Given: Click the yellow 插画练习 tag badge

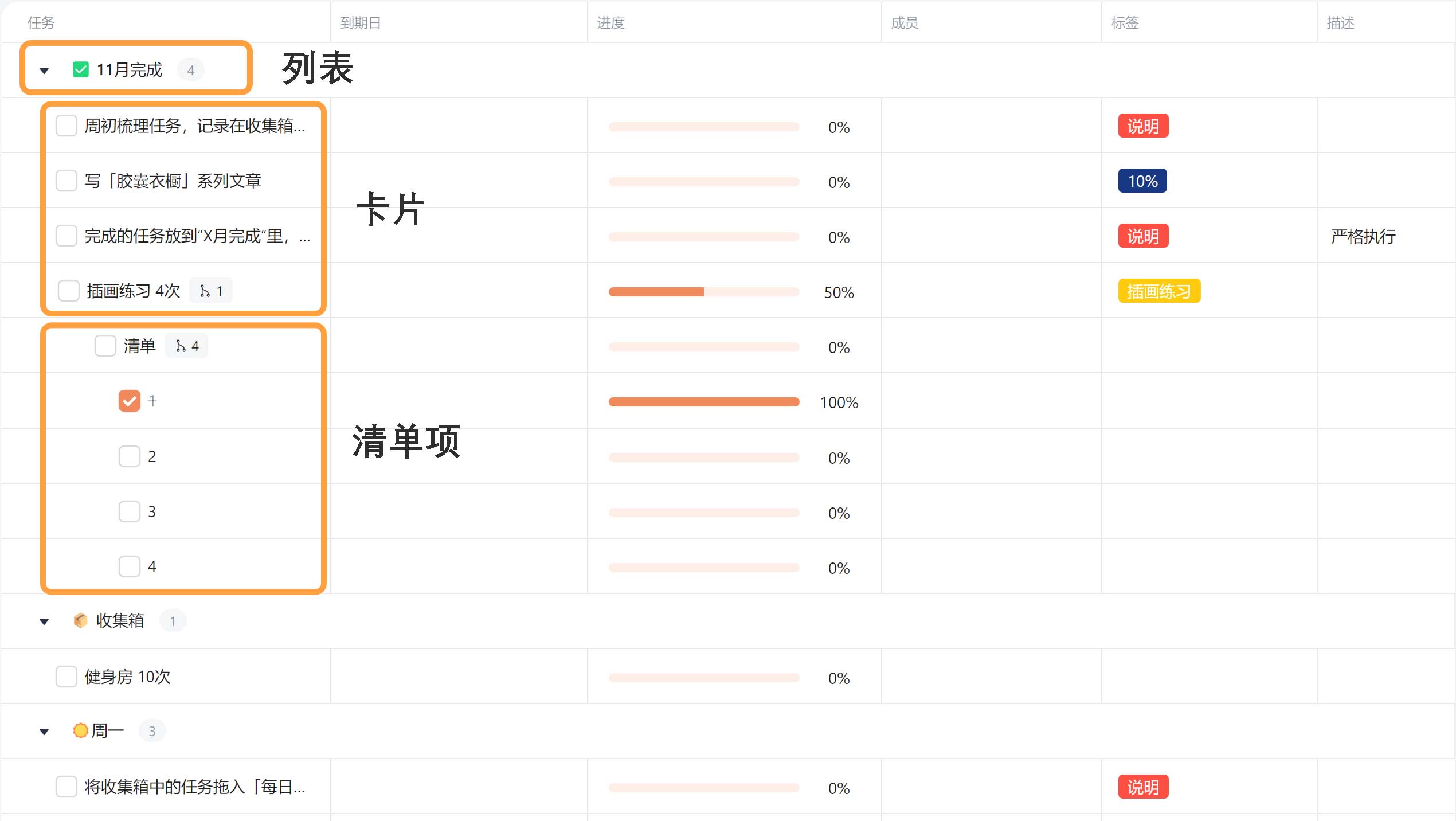Looking at the screenshot, I should tap(1158, 291).
